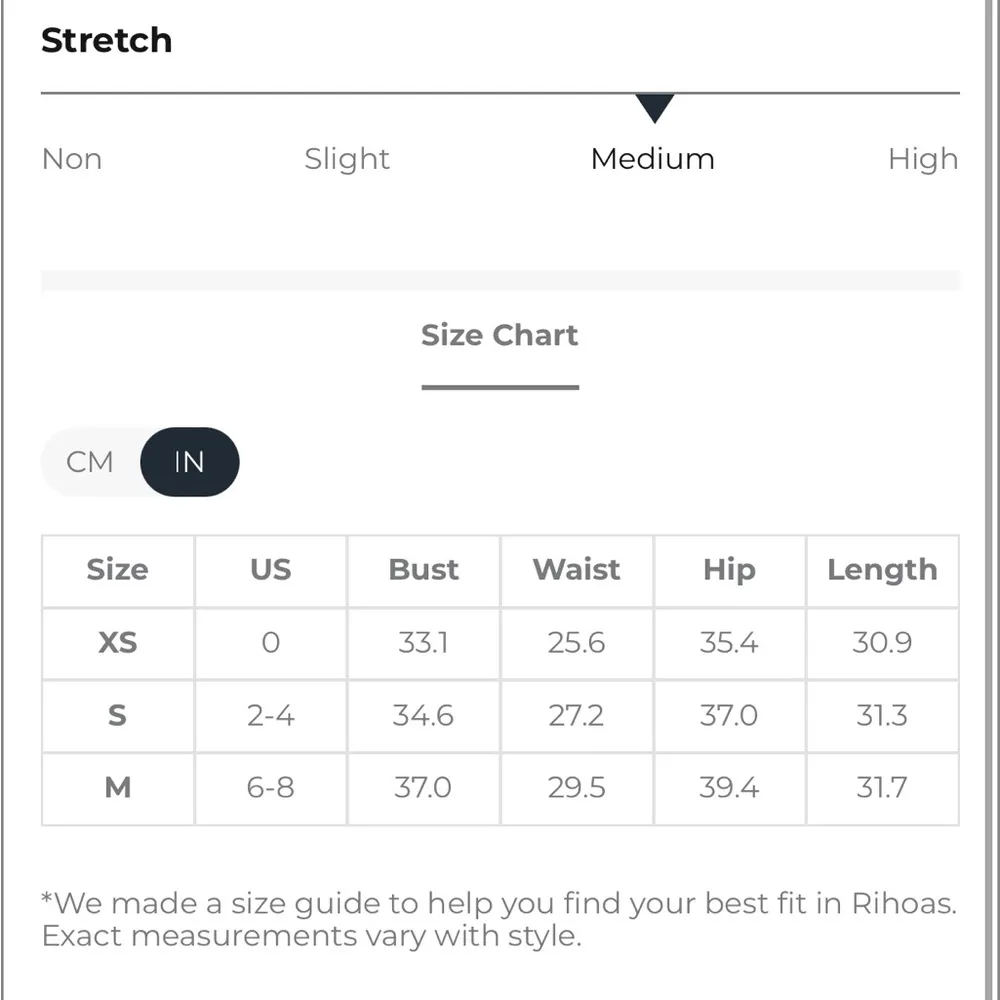This screenshot has width=1000, height=1000.
Task: Click the US 6-8 size cell
Action: [270, 788]
